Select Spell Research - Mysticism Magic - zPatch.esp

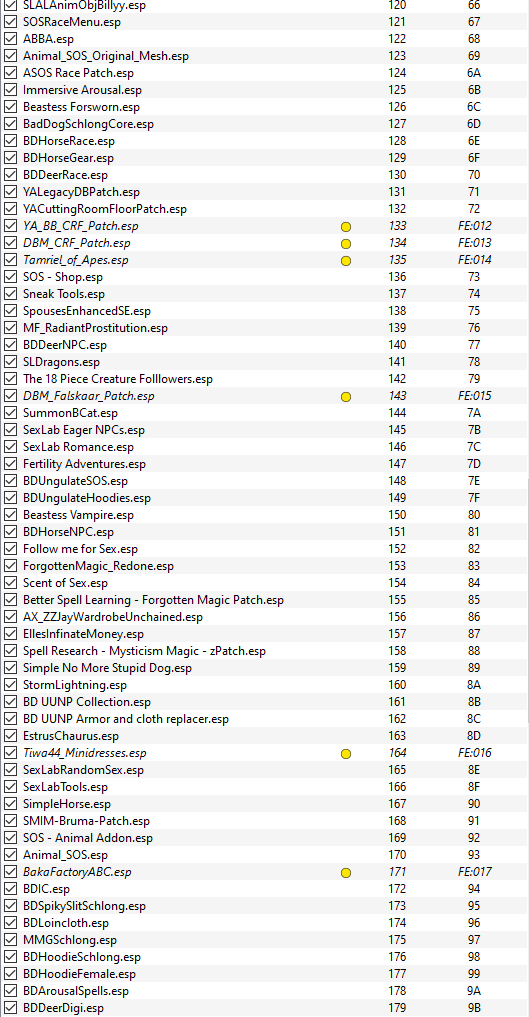click(145, 651)
